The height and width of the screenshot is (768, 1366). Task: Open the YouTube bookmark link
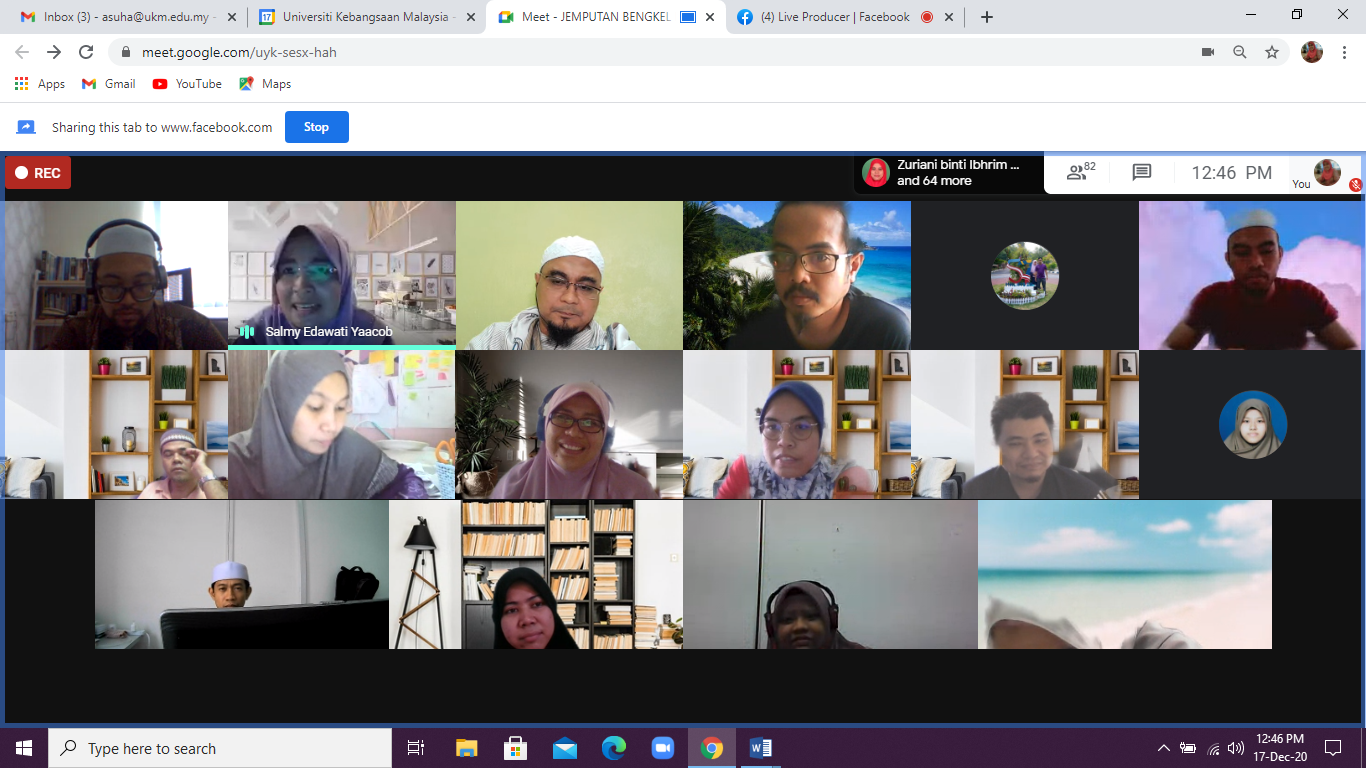pos(187,84)
